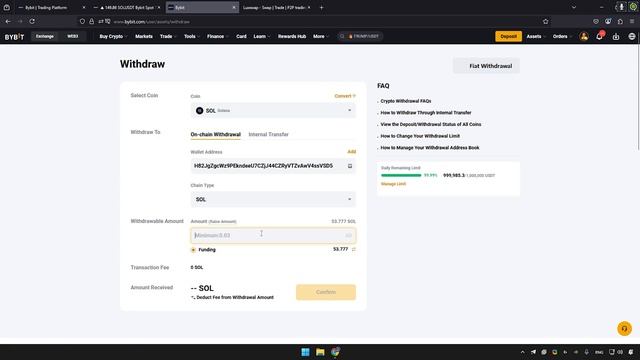
Task: Switch to the swap trading browser tab
Action: 276,7
